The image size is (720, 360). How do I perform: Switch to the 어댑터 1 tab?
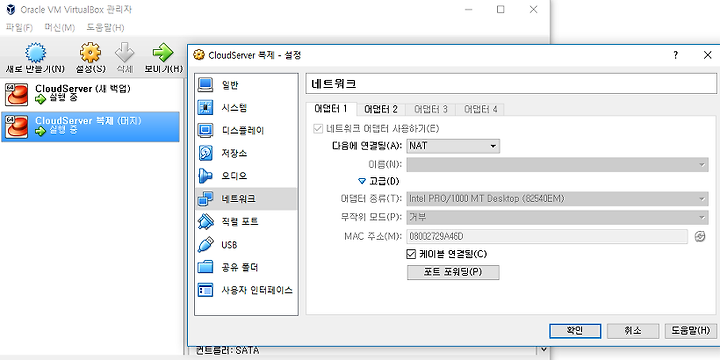click(331, 109)
